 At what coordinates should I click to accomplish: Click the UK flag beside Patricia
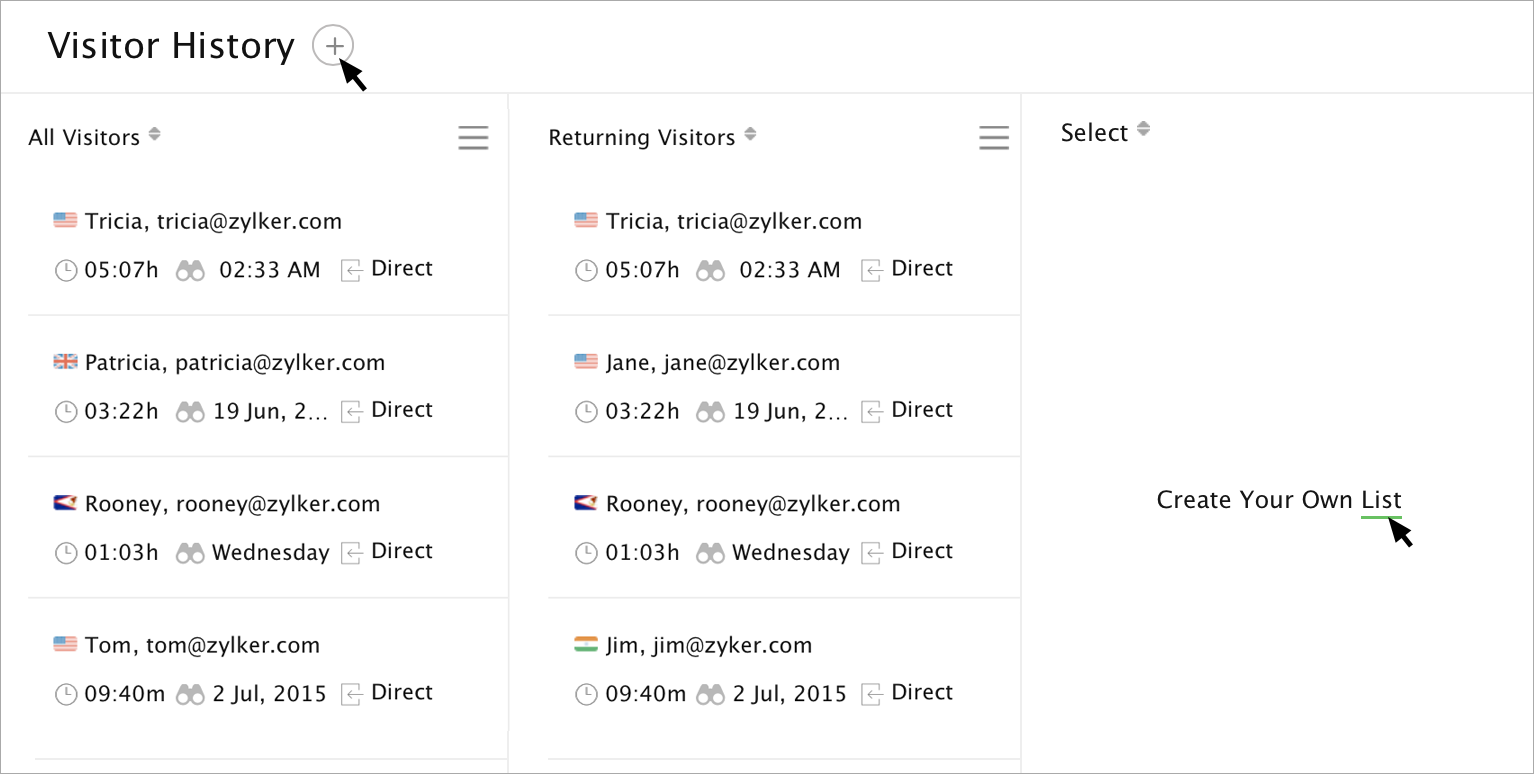(65, 362)
